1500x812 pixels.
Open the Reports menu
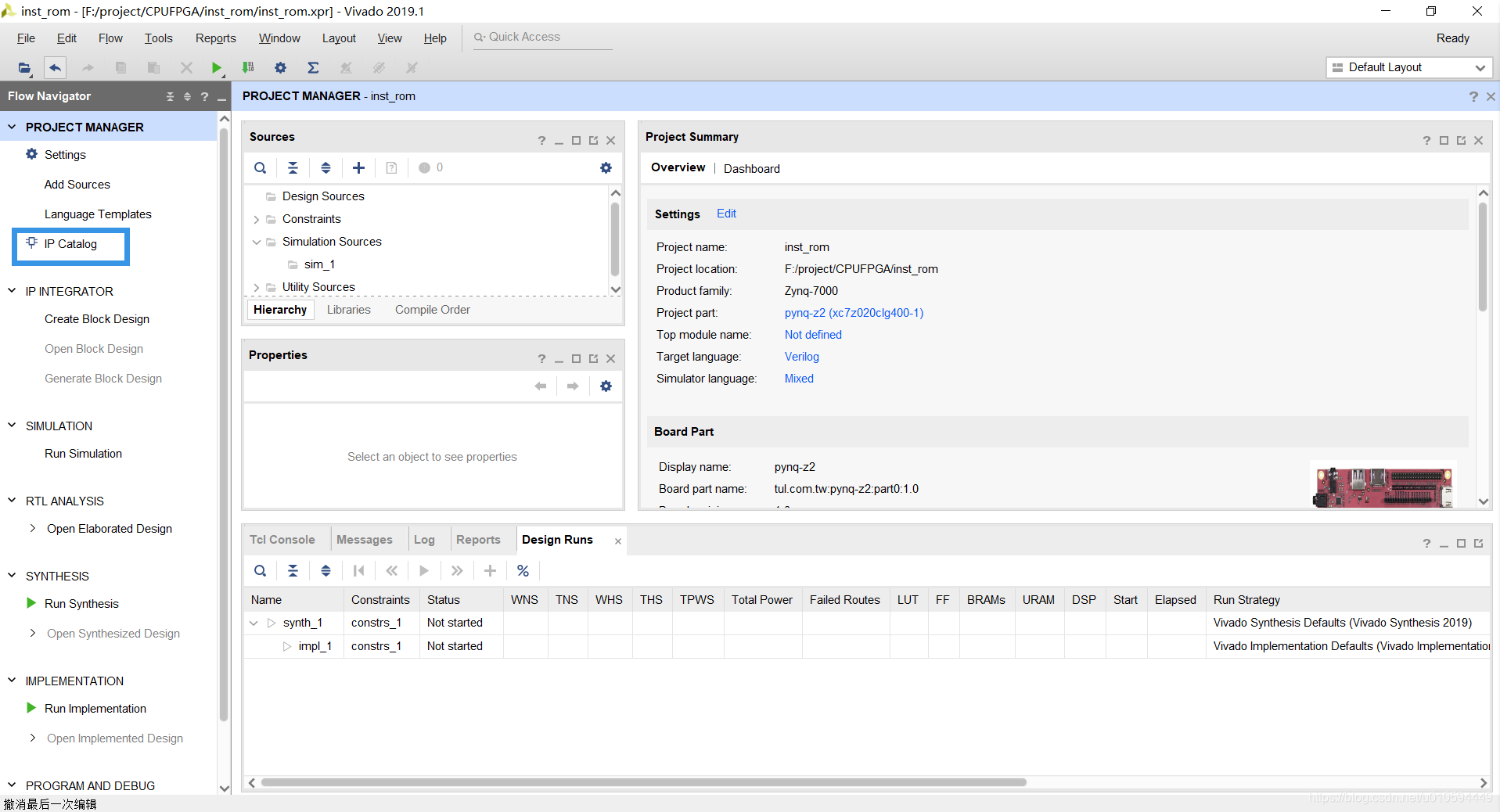(215, 38)
